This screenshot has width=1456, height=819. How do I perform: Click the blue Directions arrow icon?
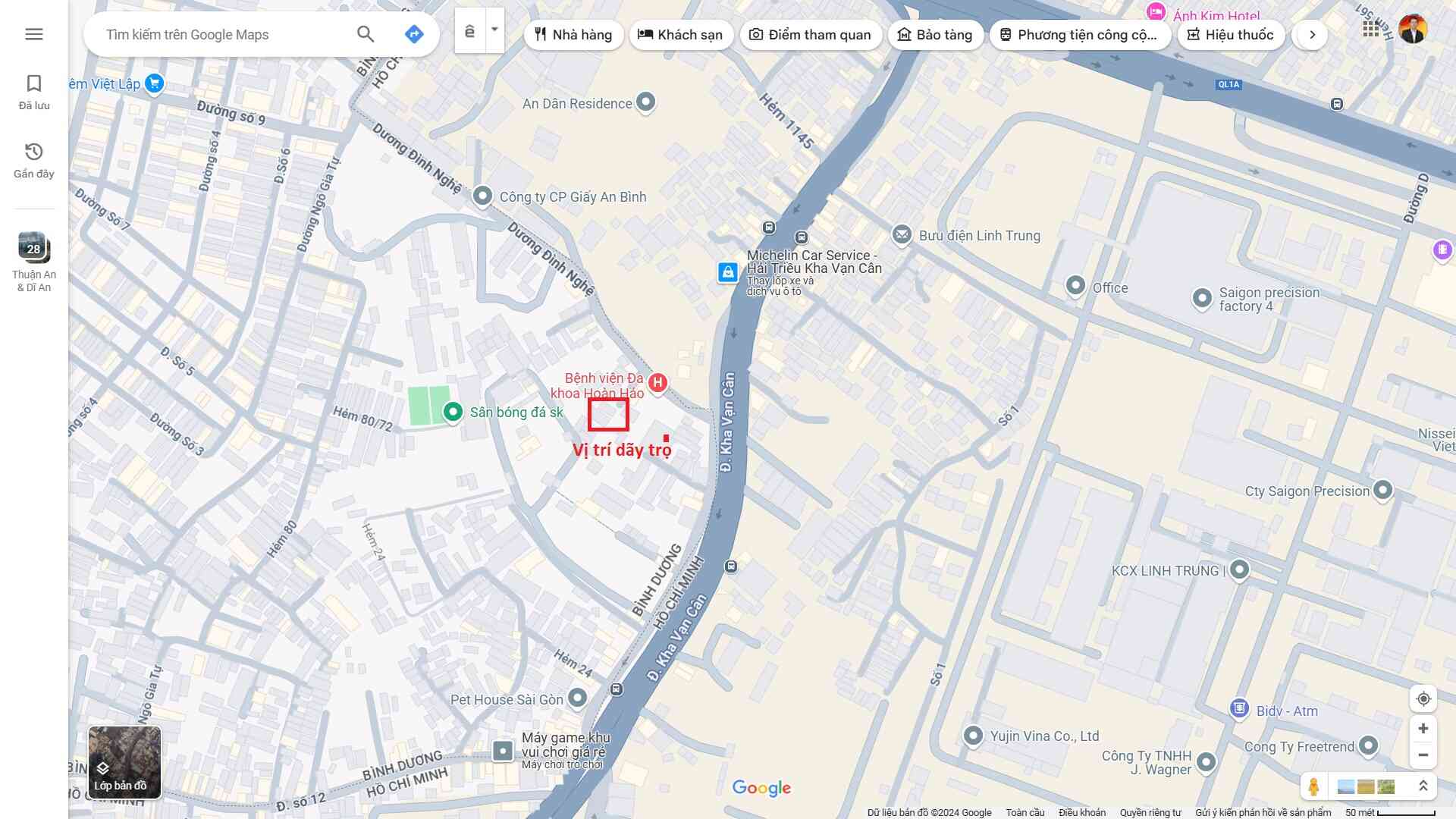click(414, 34)
